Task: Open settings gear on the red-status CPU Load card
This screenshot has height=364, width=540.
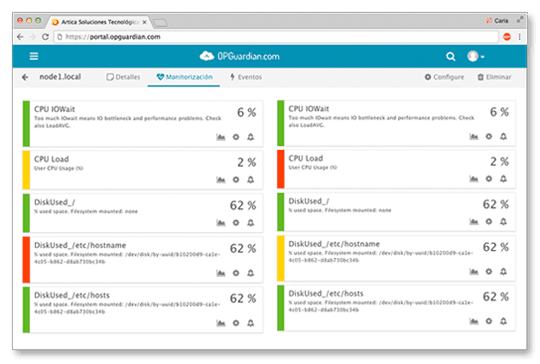Action: click(489, 178)
